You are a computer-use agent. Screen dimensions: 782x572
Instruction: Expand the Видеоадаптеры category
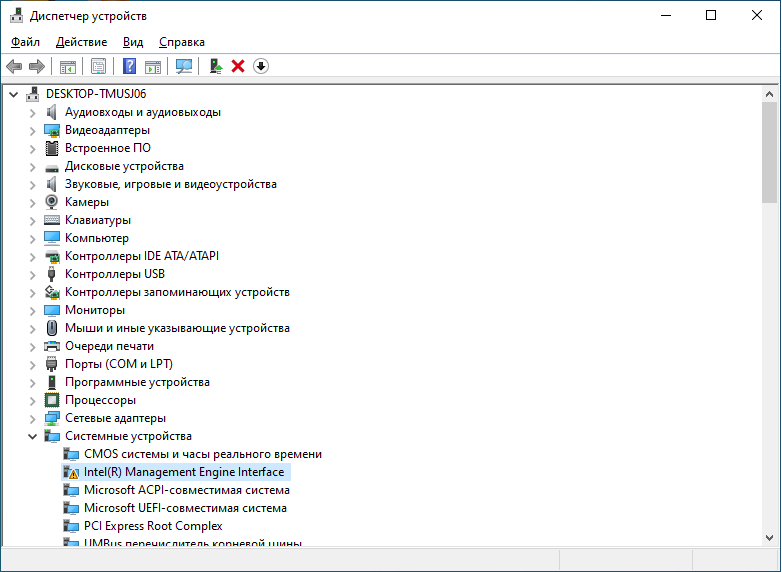32,131
